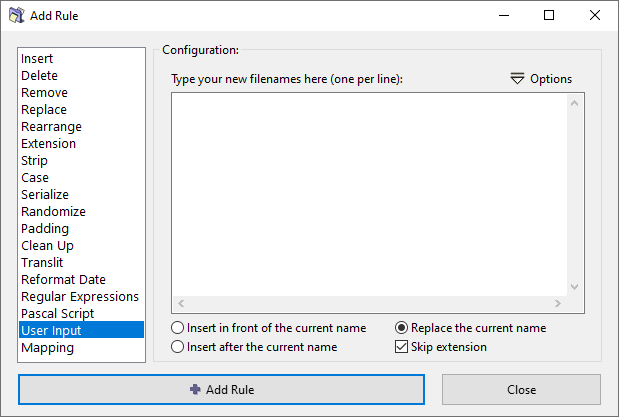Select the Insert rule type
Screen dimensions: 619x417
81,58
